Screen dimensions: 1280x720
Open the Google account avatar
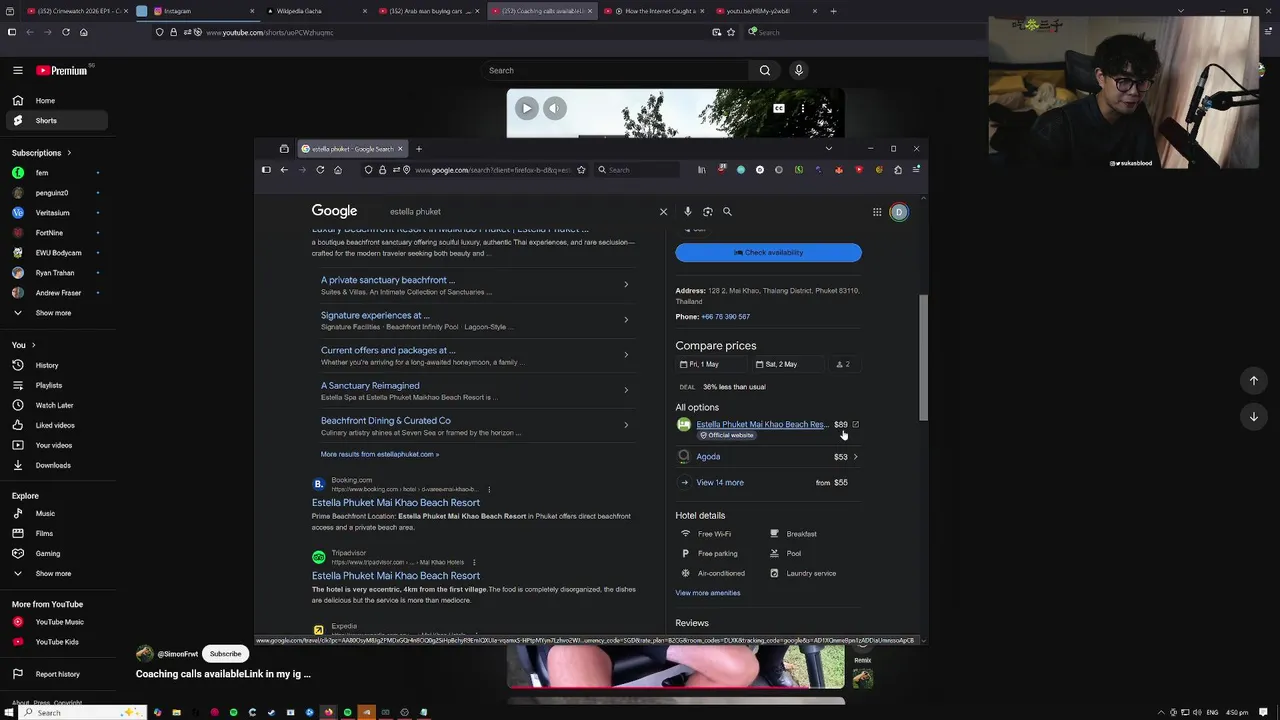click(x=899, y=212)
